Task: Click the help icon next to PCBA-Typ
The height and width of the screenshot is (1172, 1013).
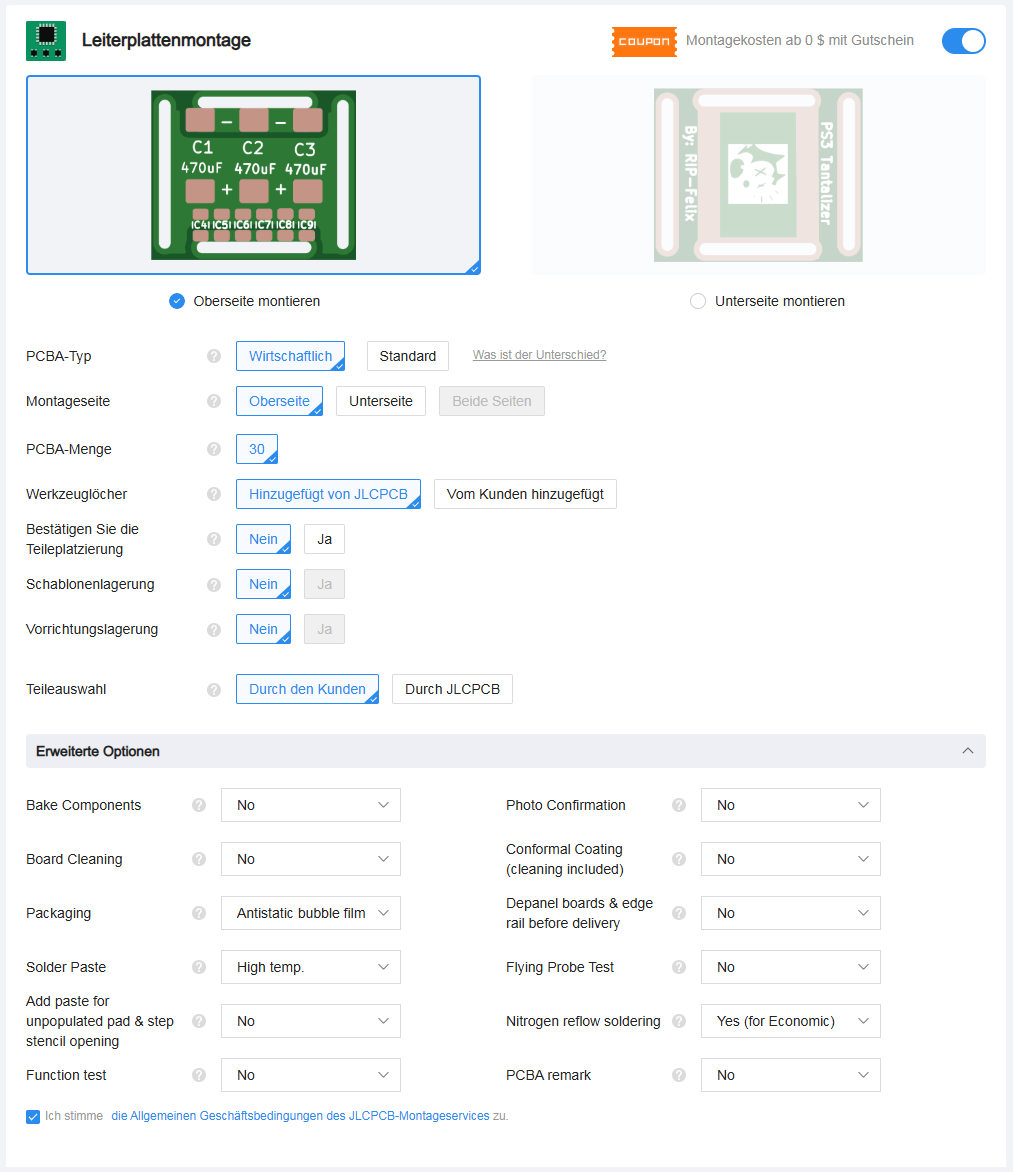Action: point(213,356)
